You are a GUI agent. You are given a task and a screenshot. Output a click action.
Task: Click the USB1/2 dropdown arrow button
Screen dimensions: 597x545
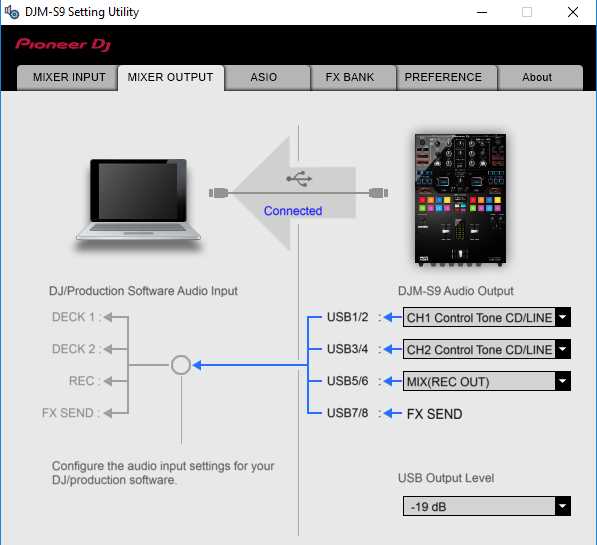pos(562,317)
